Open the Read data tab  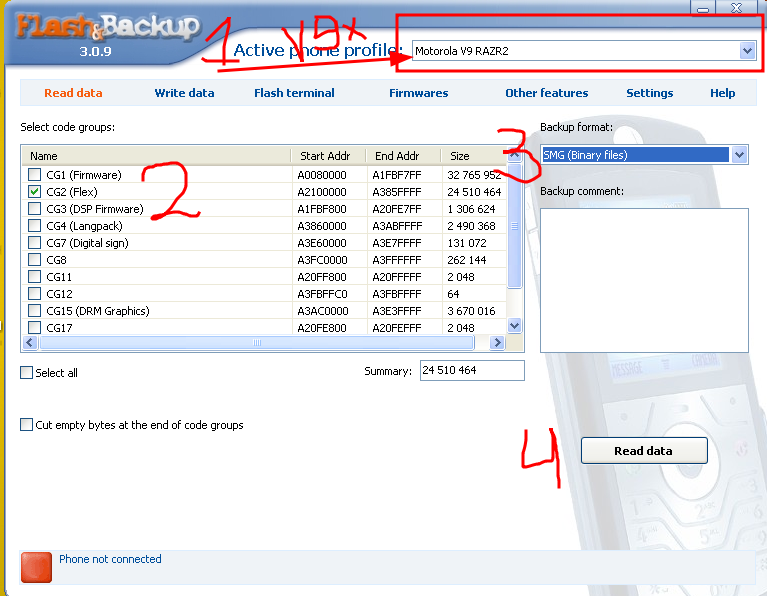tap(73, 93)
